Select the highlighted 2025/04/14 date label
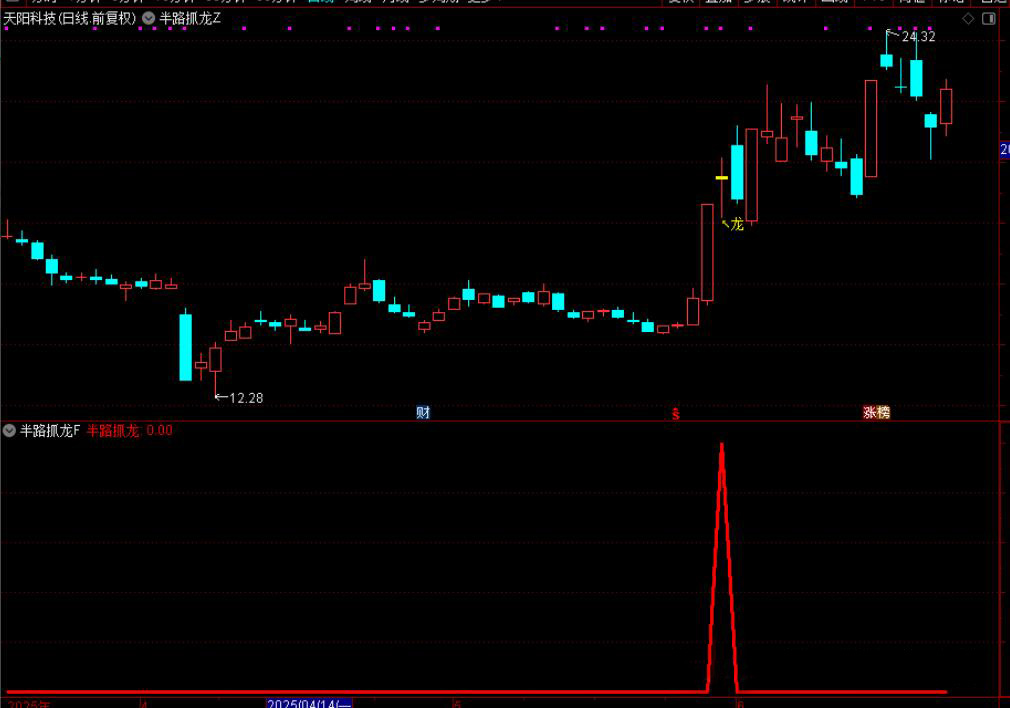 click(309, 703)
